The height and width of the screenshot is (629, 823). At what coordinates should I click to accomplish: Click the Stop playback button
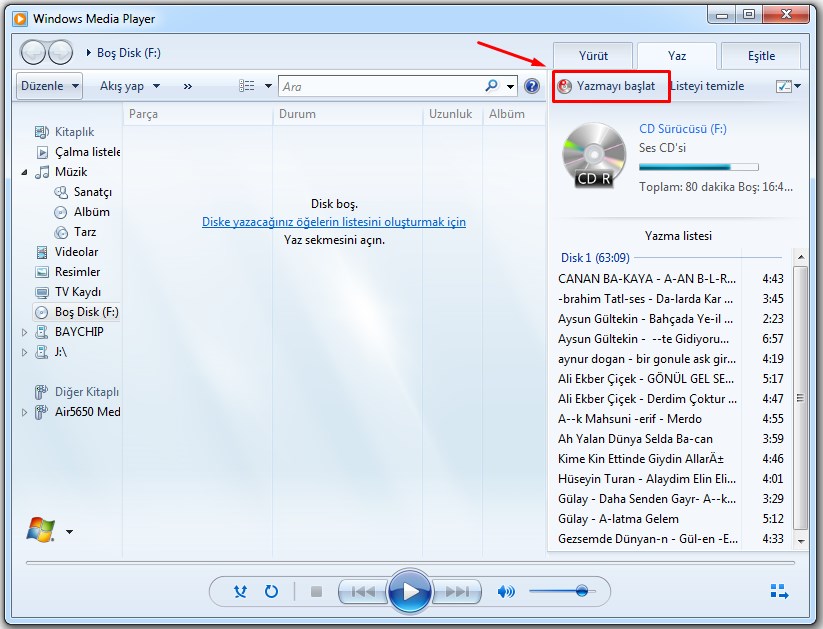[x=316, y=591]
